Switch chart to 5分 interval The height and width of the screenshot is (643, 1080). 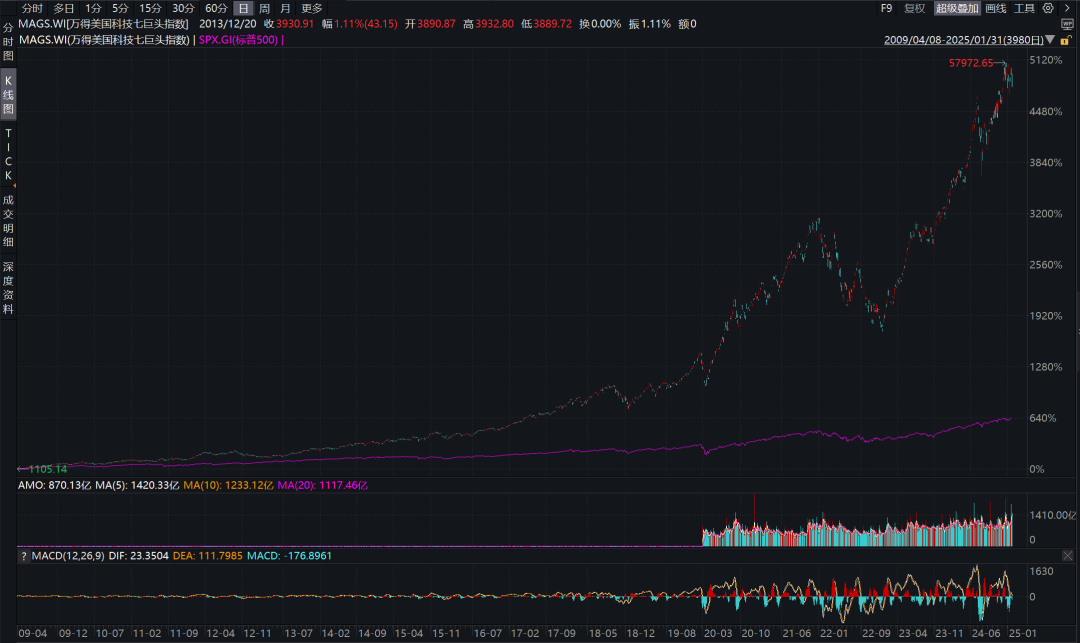click(x=120, y=8)
